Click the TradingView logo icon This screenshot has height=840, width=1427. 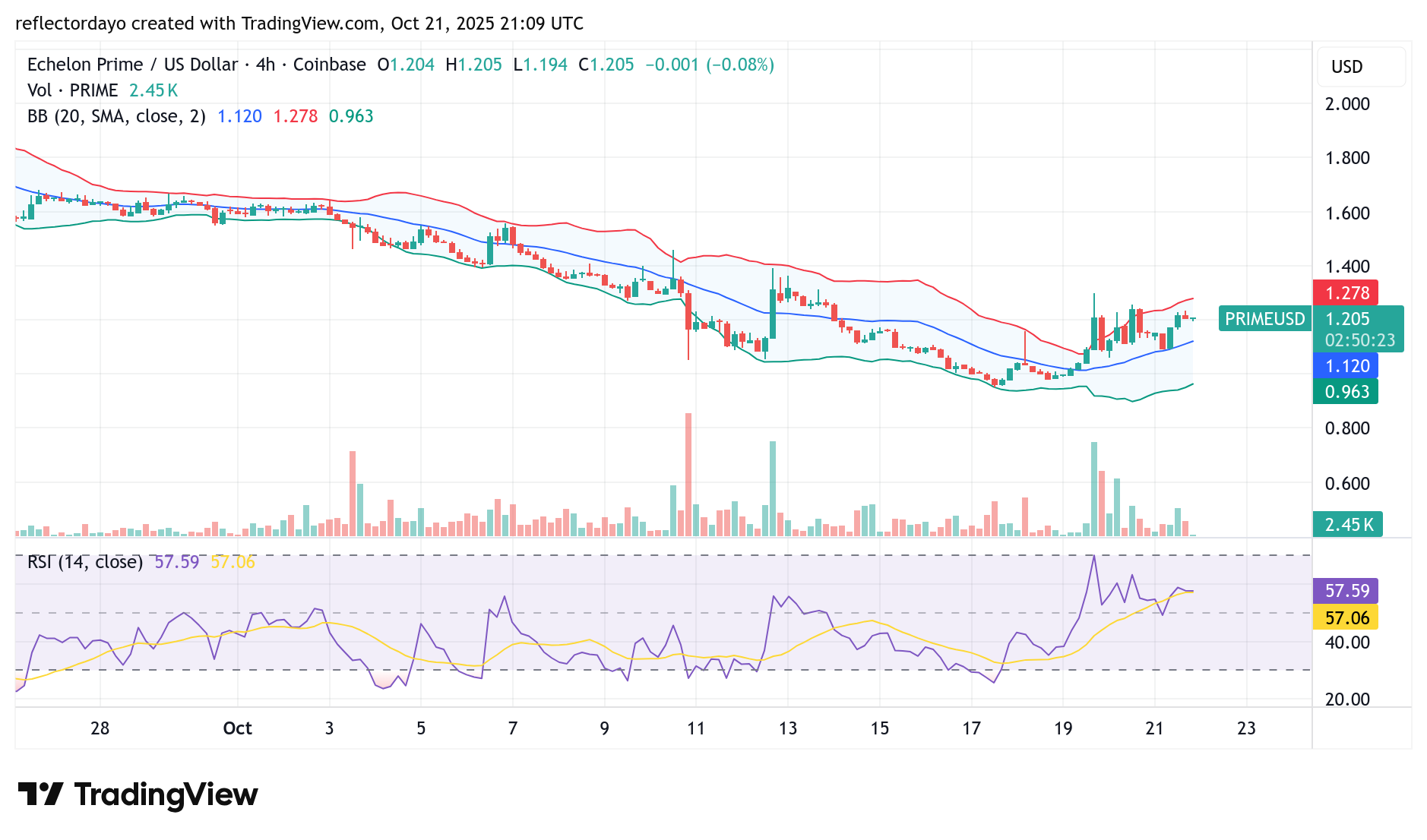[40, 794]
